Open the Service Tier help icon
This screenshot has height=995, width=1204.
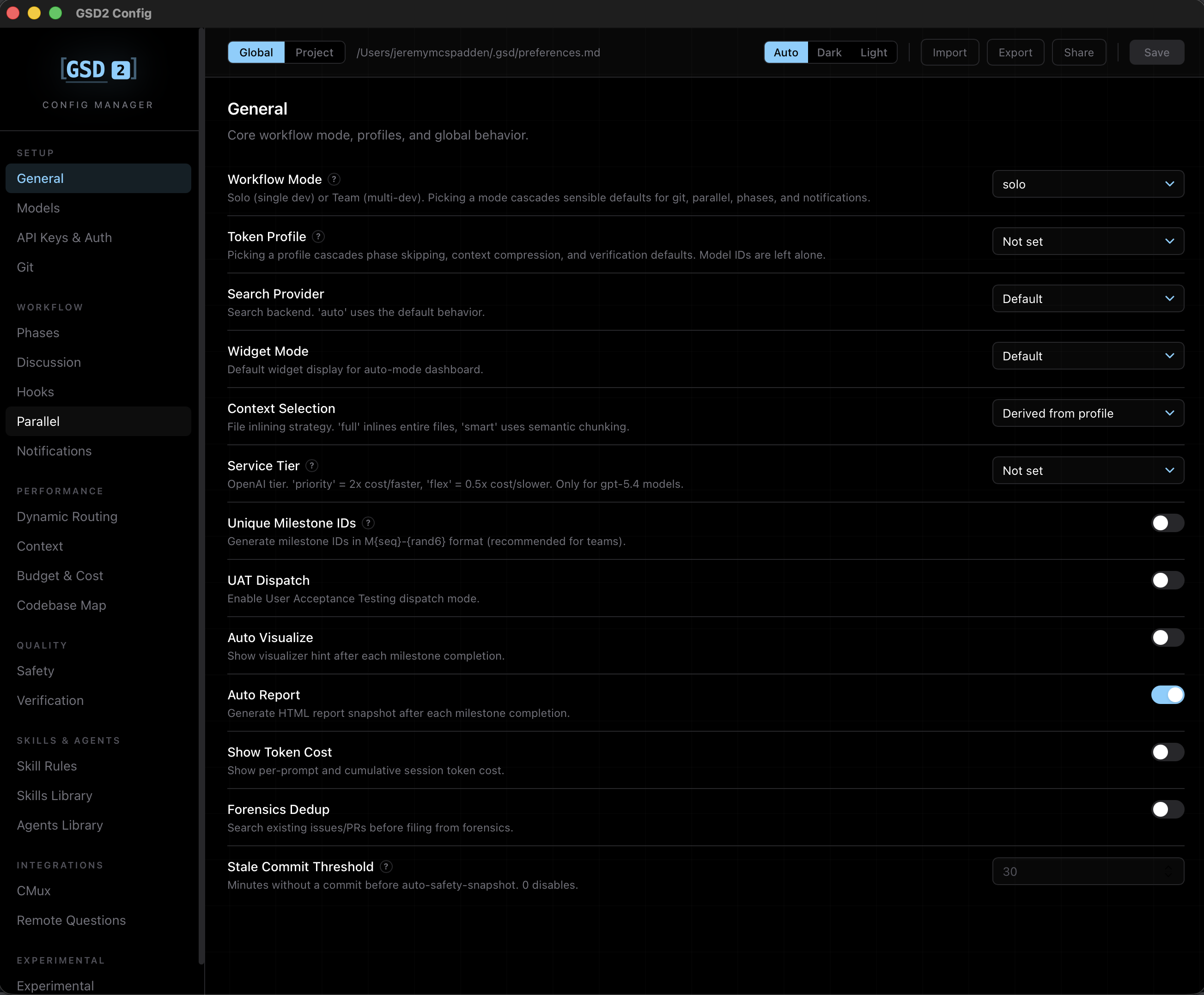coord(312,466)
